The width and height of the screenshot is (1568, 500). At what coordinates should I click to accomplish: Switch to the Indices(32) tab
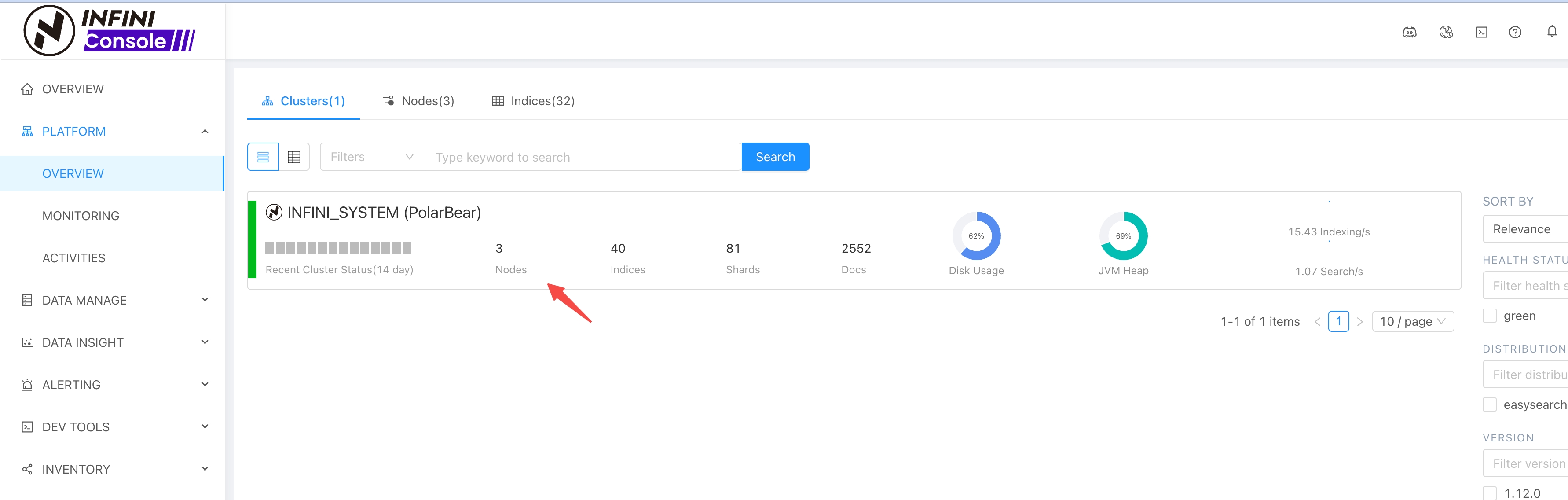point(533,101)
